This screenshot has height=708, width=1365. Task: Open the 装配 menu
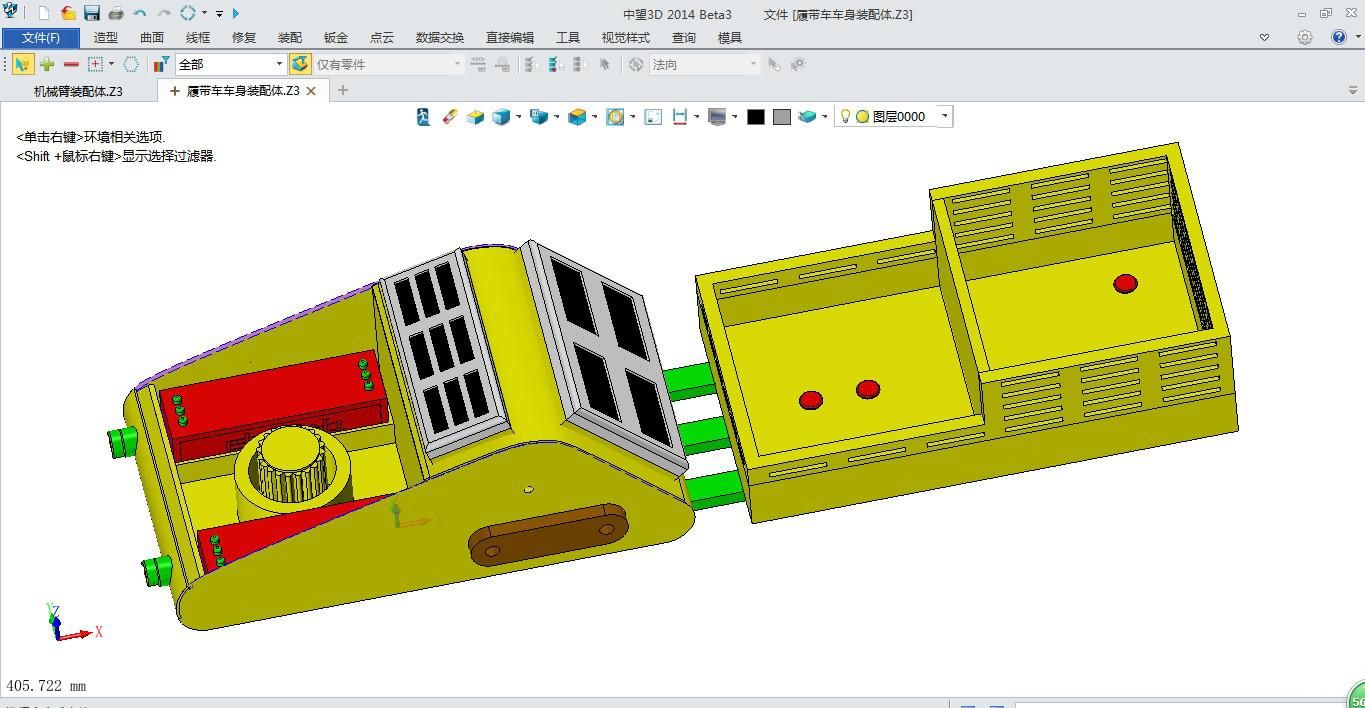point(289,37)
